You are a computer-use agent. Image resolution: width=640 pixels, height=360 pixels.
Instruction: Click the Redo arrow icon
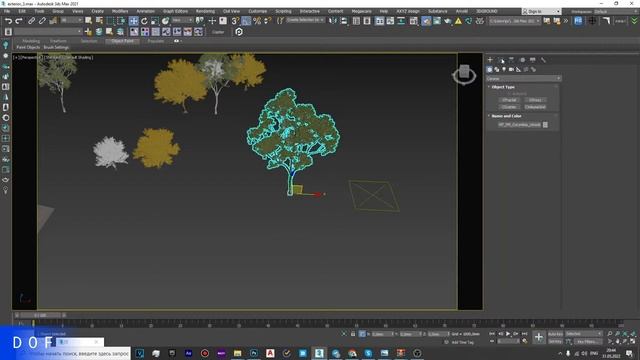tap(19, 20)
